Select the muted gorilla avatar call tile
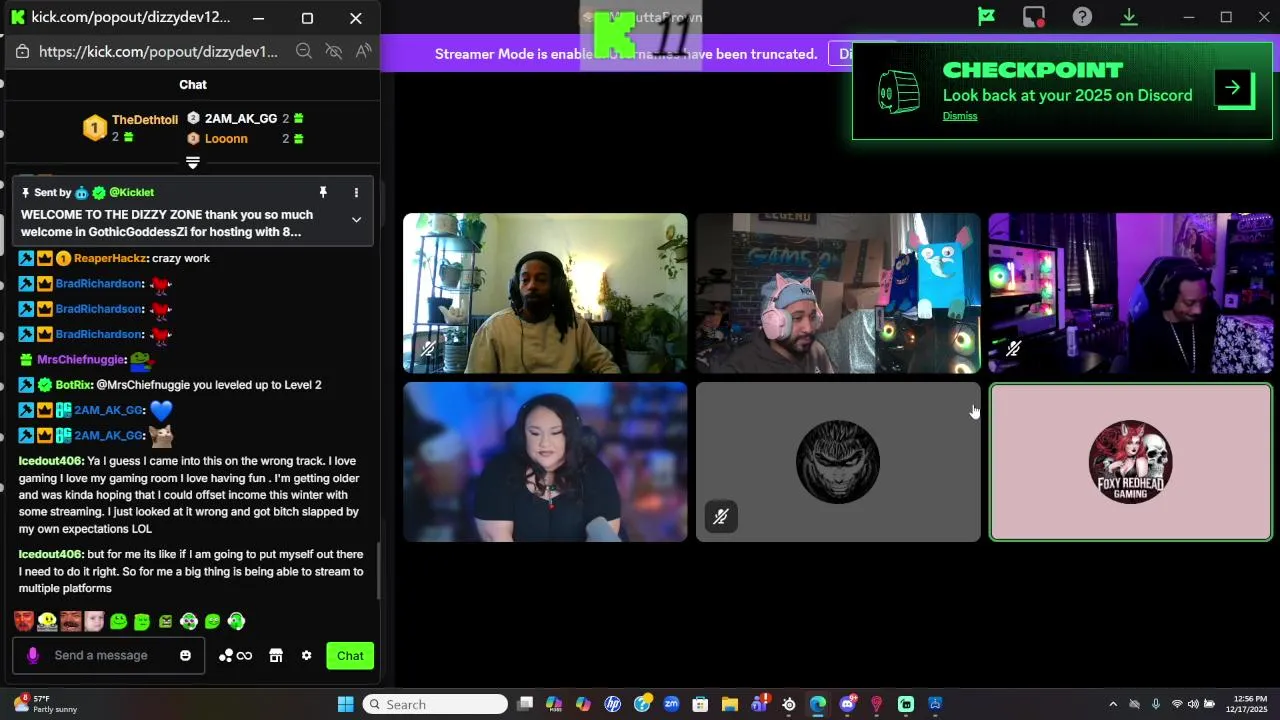 click(838, 462)
